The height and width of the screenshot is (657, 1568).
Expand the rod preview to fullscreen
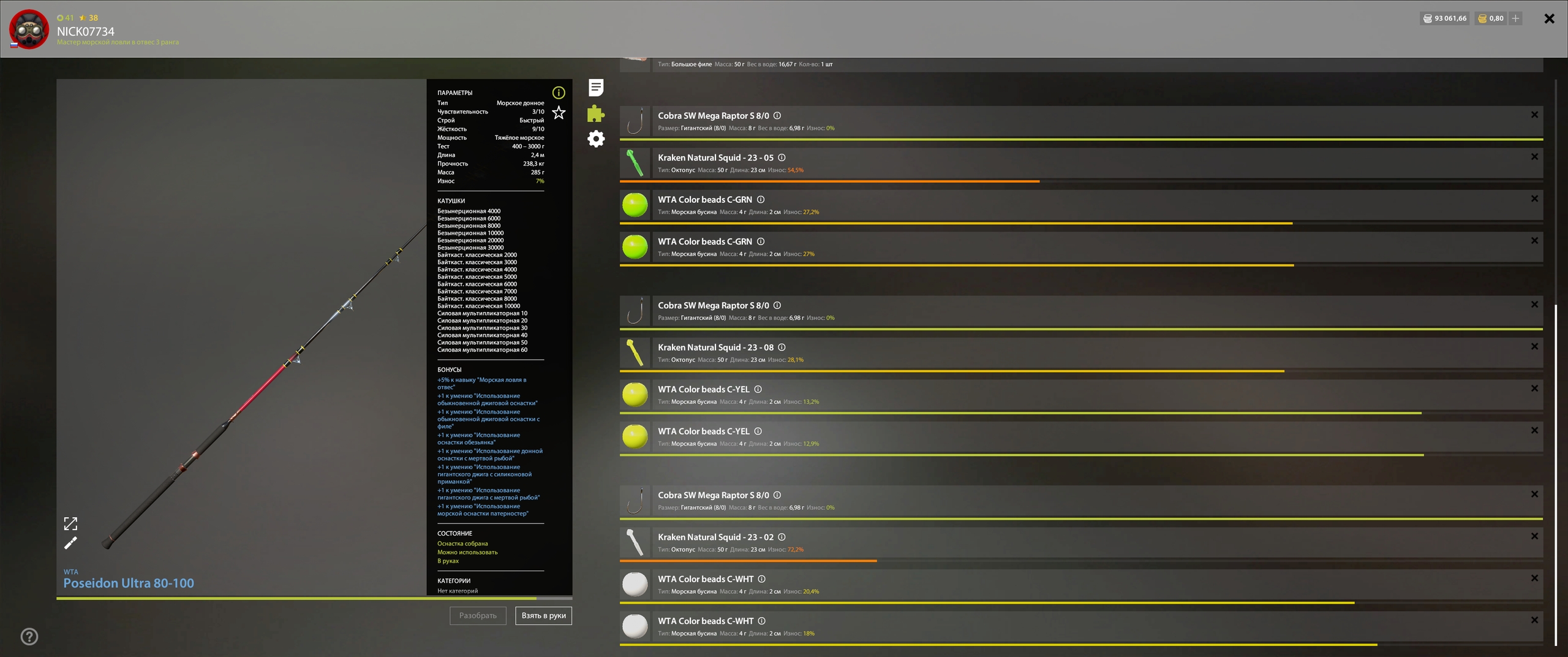70,523
